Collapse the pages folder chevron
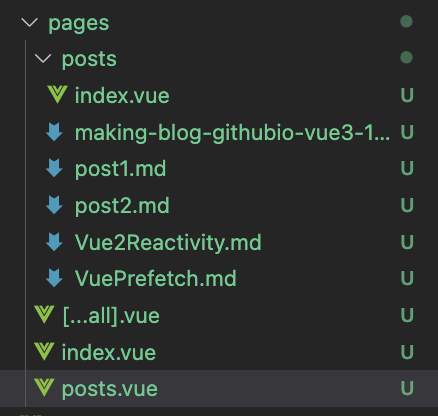This screenshot has width=438, height=416. [30, 23]
